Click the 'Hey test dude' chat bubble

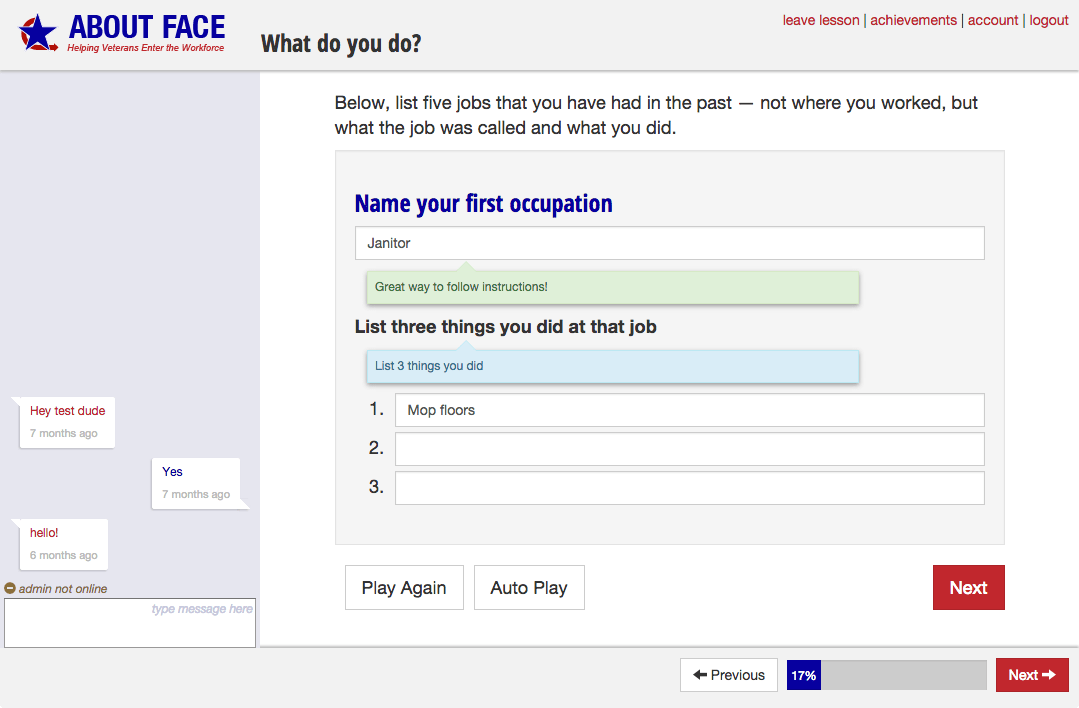[x=67, y=421]
